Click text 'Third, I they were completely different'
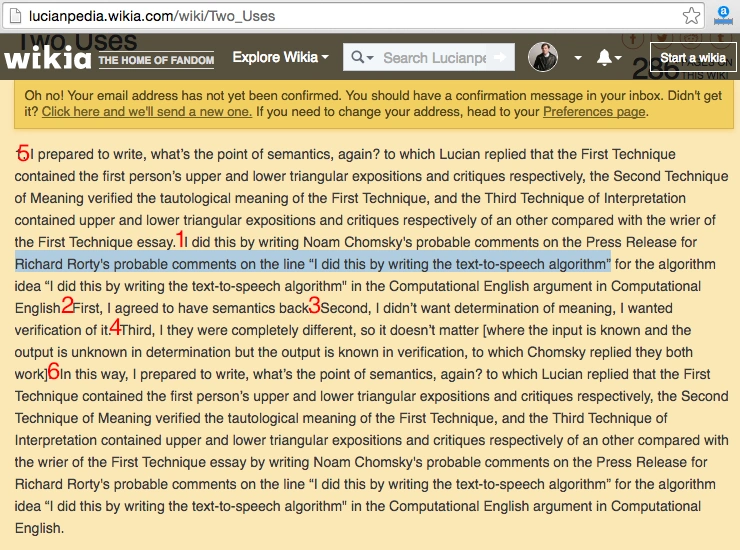The height and width of the screenshot is (550, 740). (237, 330)
